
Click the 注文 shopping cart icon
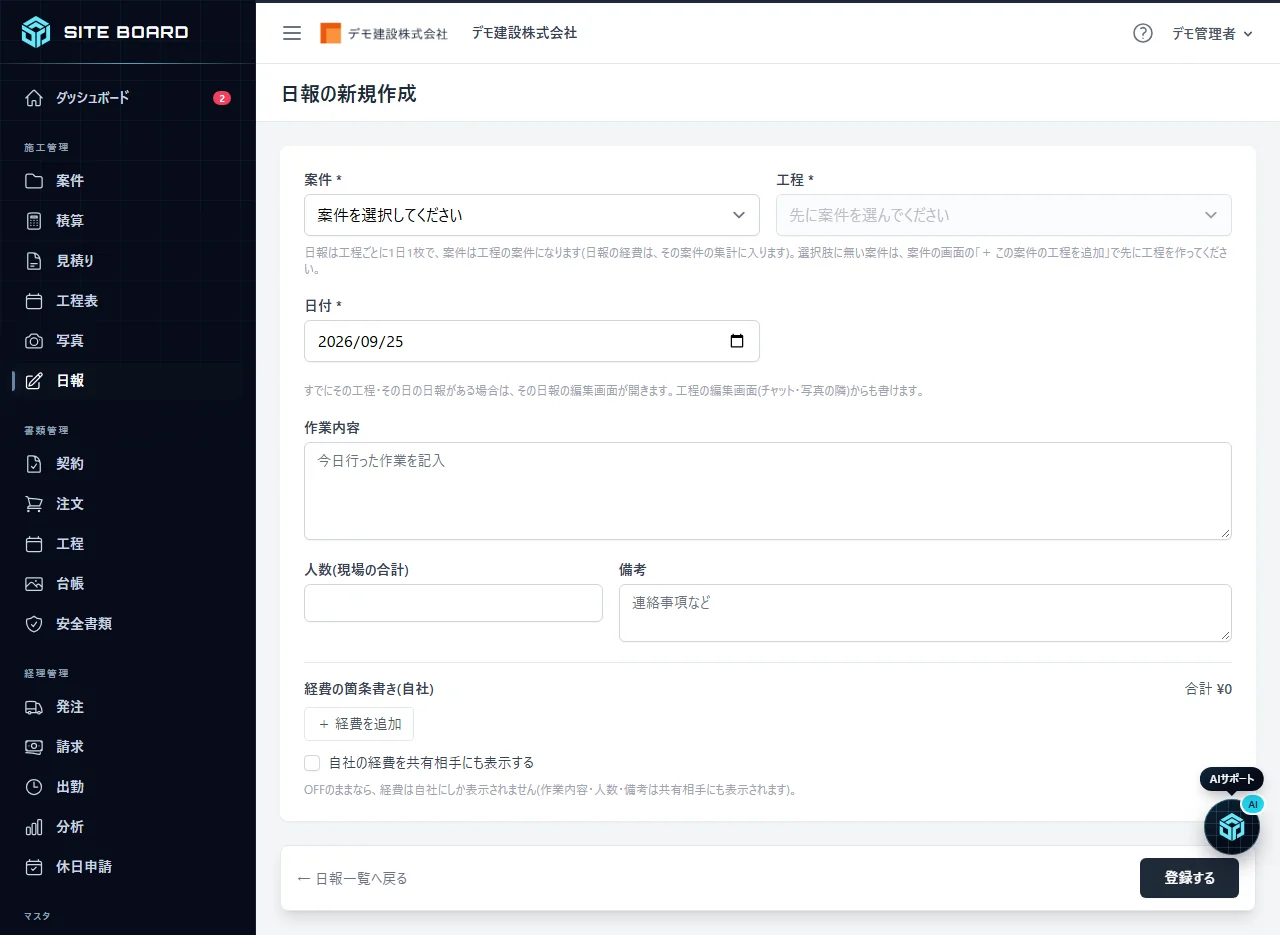click(x=34, y=504)
